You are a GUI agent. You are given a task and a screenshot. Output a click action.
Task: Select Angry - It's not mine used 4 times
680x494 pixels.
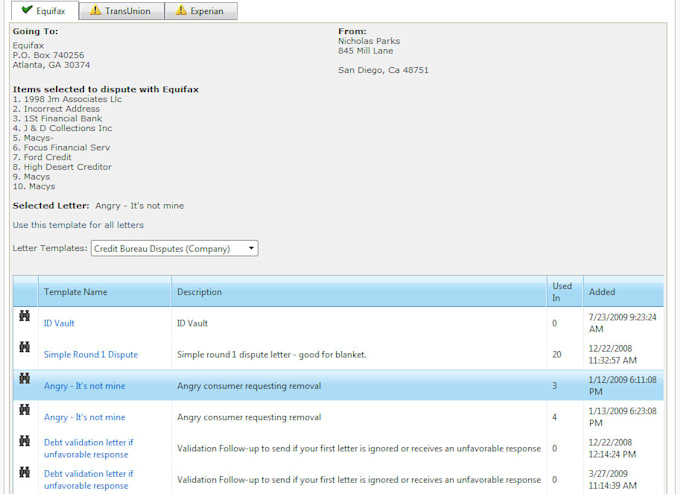[x=85, y=417]
